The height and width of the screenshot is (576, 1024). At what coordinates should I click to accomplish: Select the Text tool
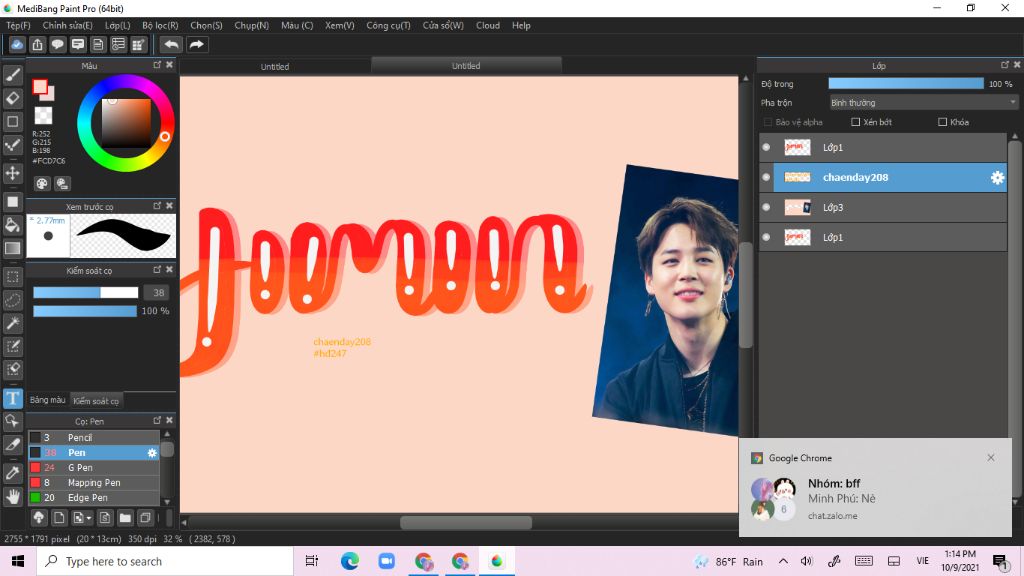12,398
